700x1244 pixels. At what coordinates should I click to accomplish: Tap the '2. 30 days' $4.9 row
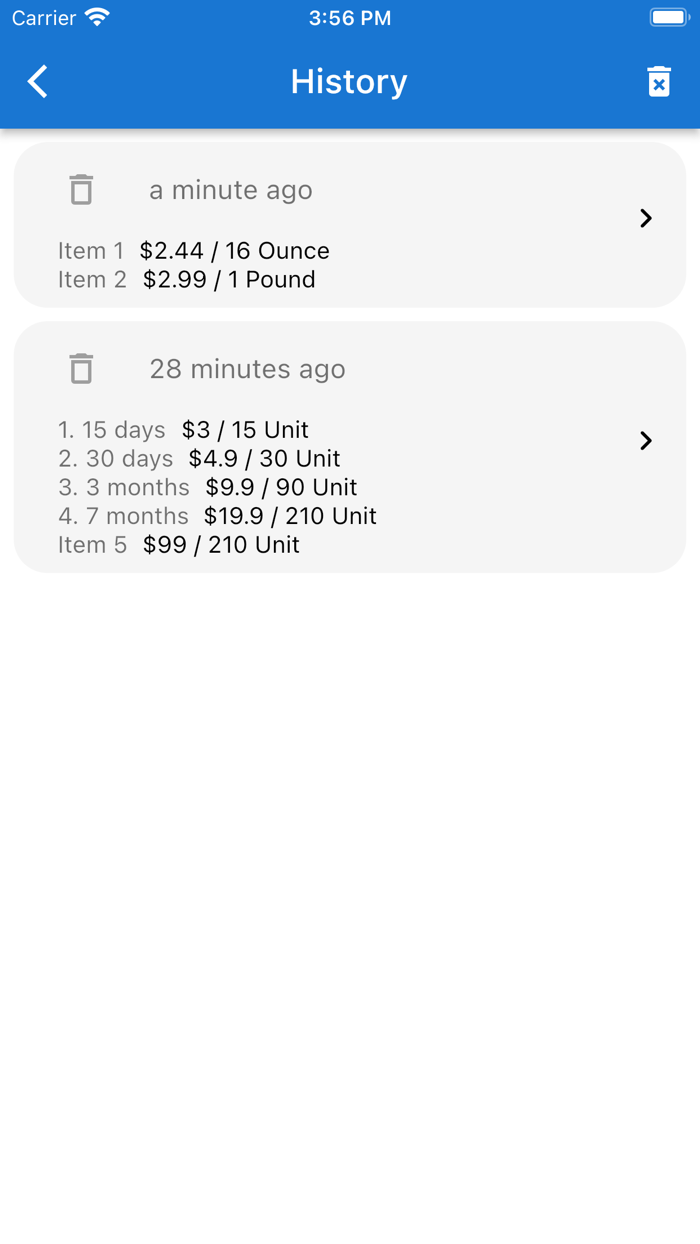click(x=199, y=459)
